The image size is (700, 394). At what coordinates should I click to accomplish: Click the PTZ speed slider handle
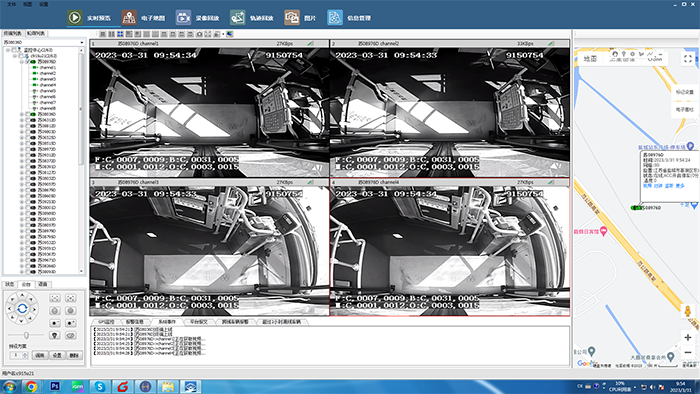pos(26,335)
